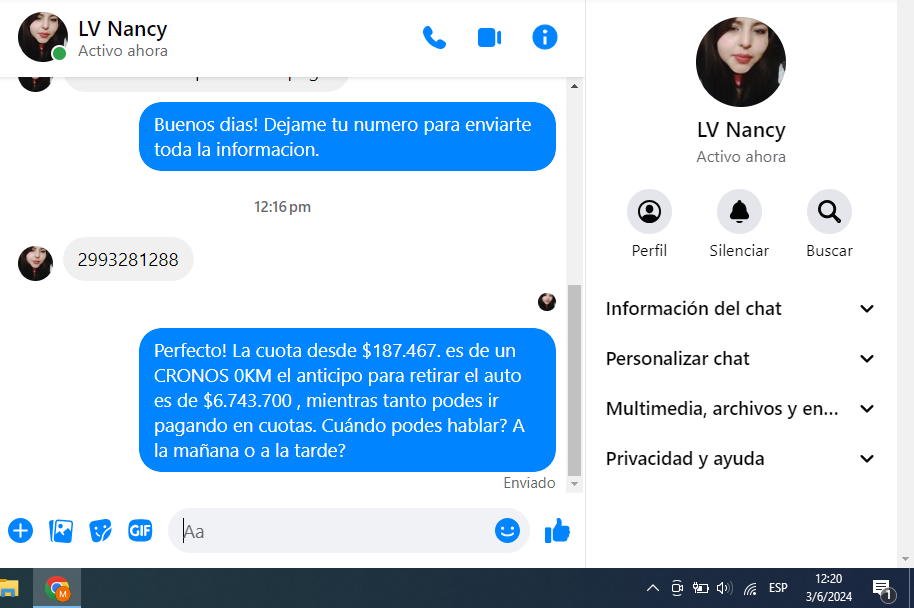Viewport: 914px width, 608px height.
Task: Choose a sticker from sticker icon
Action: pyautogui.click(x=100, y=531)
